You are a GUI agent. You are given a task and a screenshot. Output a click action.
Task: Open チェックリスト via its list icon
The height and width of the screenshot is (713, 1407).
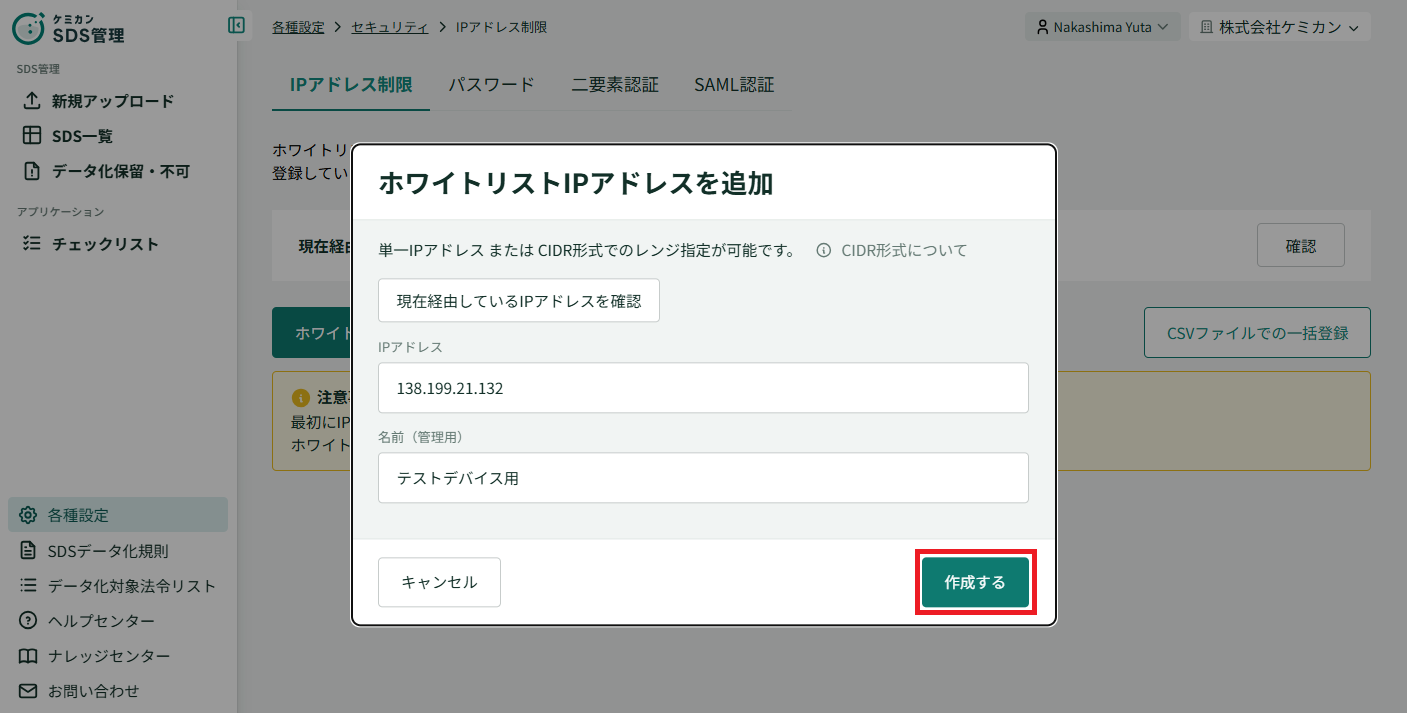click(32, 244)
